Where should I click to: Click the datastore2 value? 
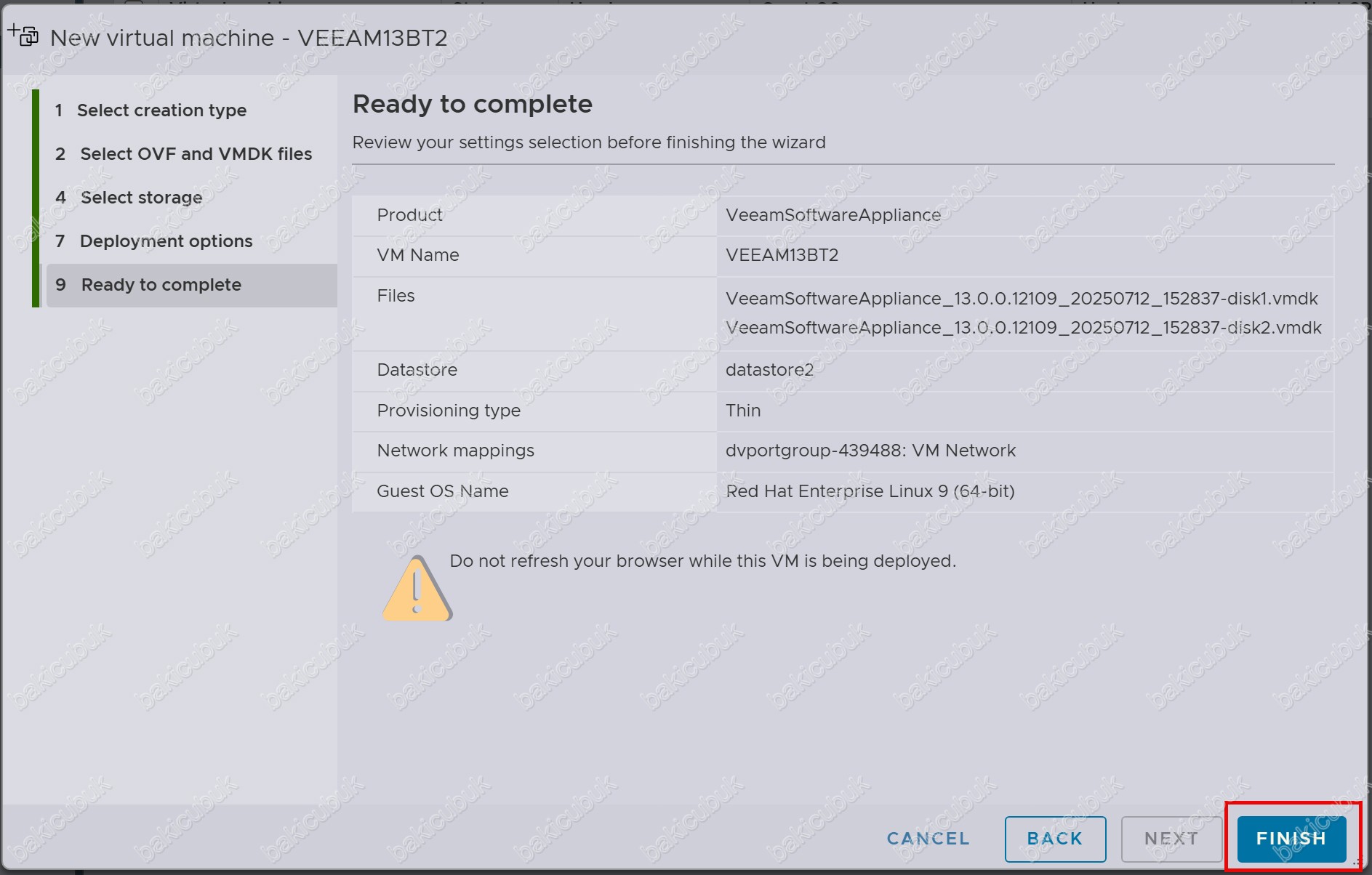tap(769, 370)
